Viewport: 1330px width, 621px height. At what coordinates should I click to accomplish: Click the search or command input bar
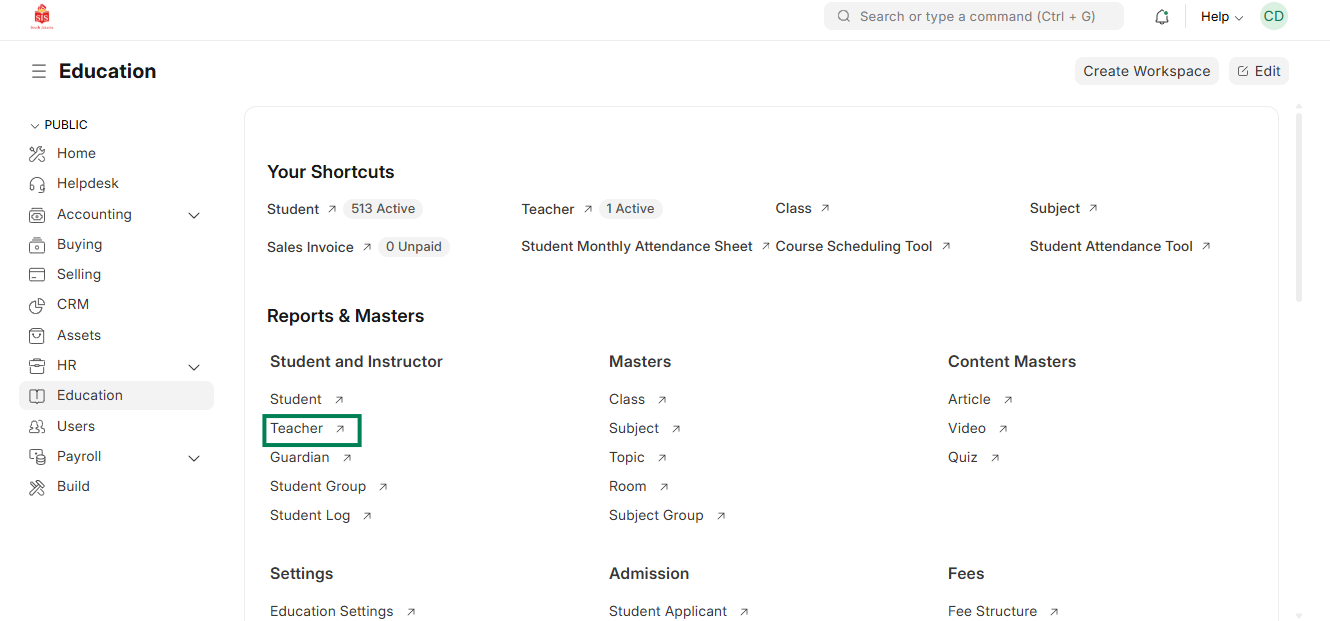click(x=973, y=17)
